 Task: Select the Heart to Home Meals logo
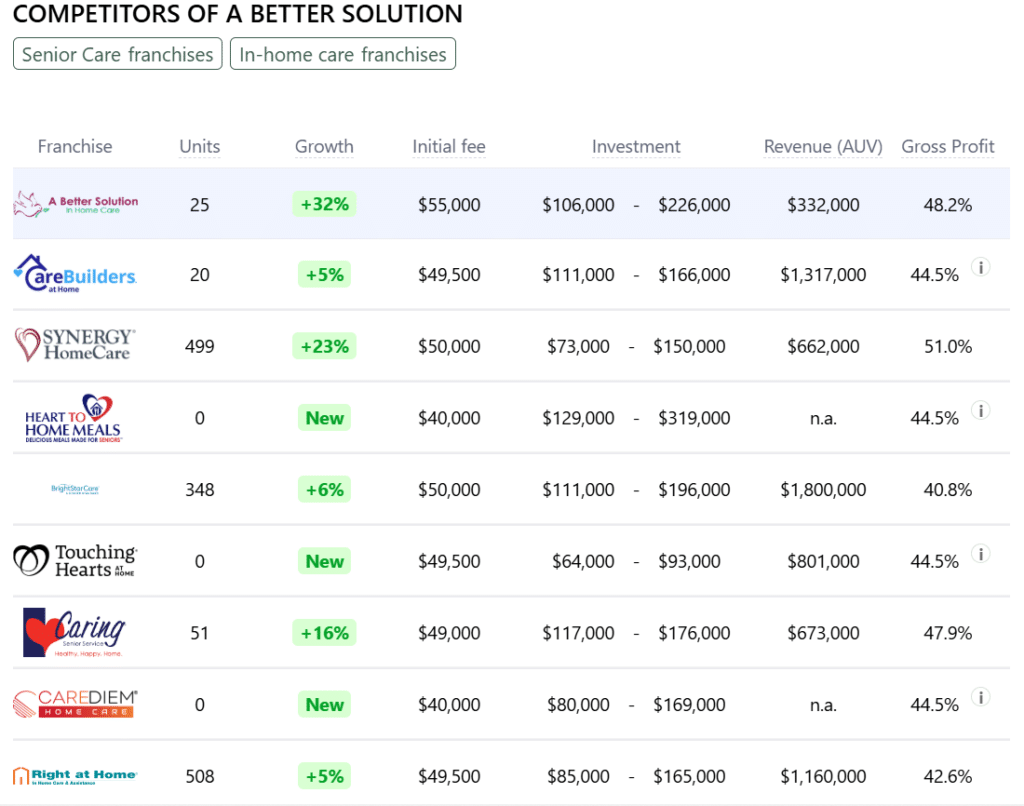coord(73,418)
